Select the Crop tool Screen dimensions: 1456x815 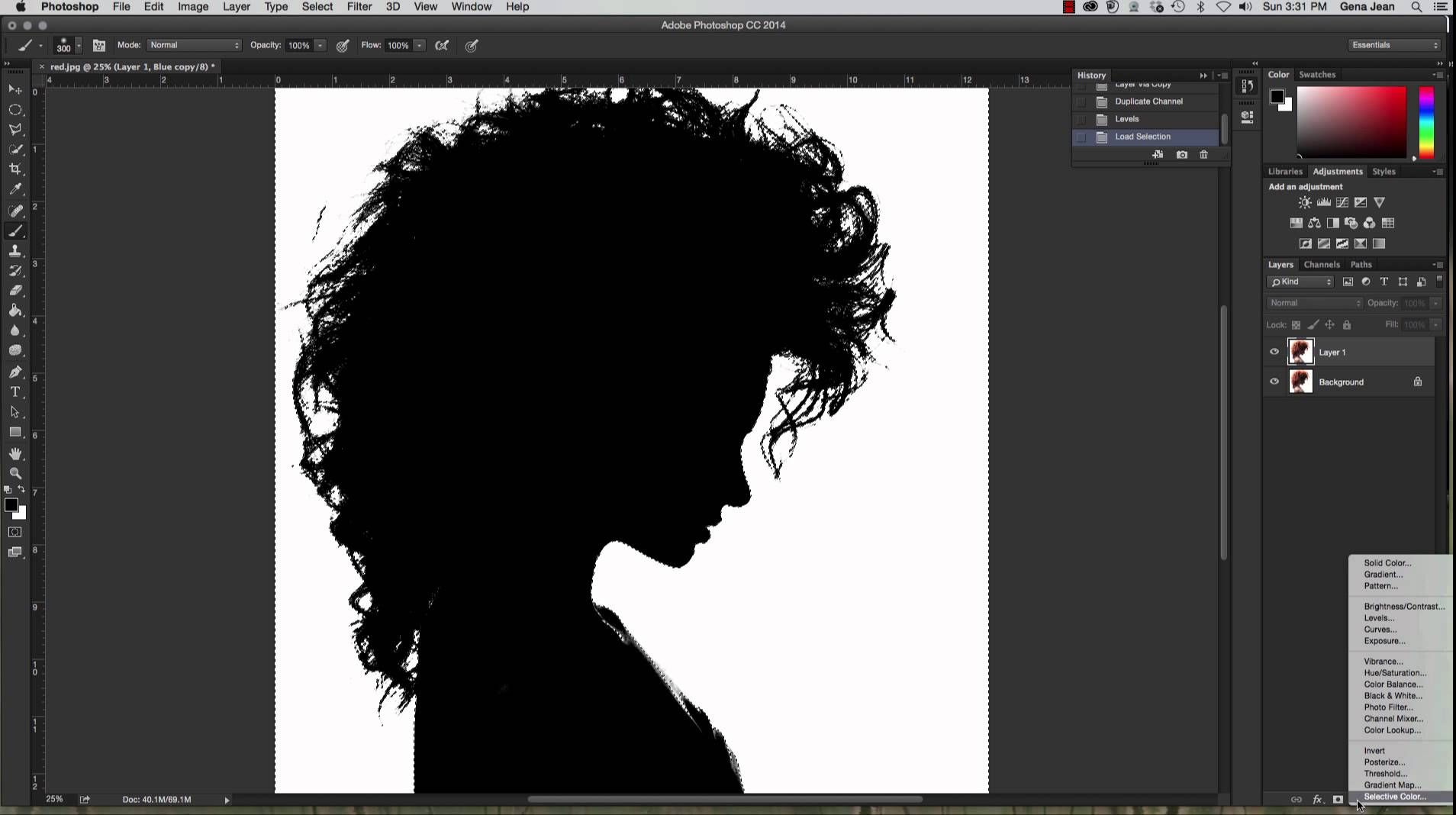[15, 169]
